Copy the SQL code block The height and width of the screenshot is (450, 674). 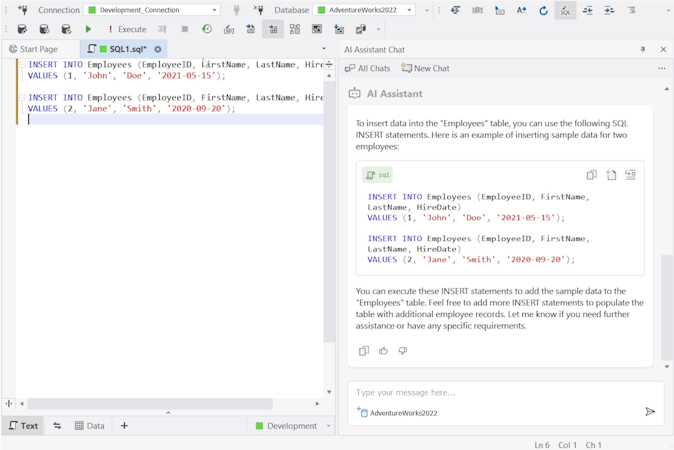point(591,175)
